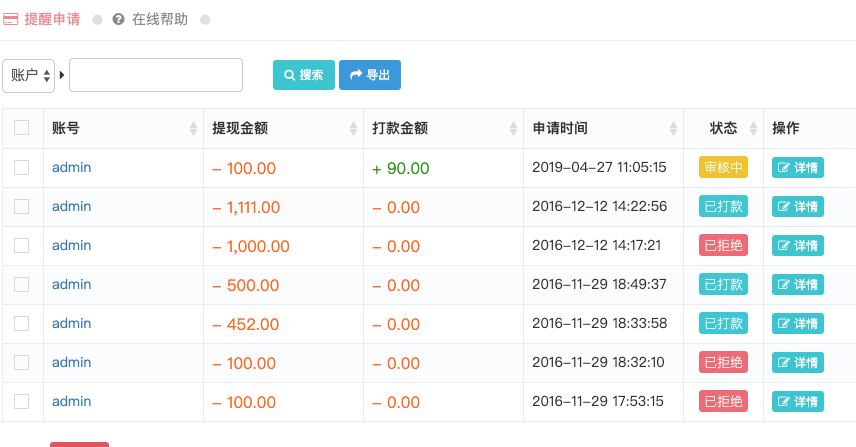Sort by 账号 column arrows

(x=193, y=128)
